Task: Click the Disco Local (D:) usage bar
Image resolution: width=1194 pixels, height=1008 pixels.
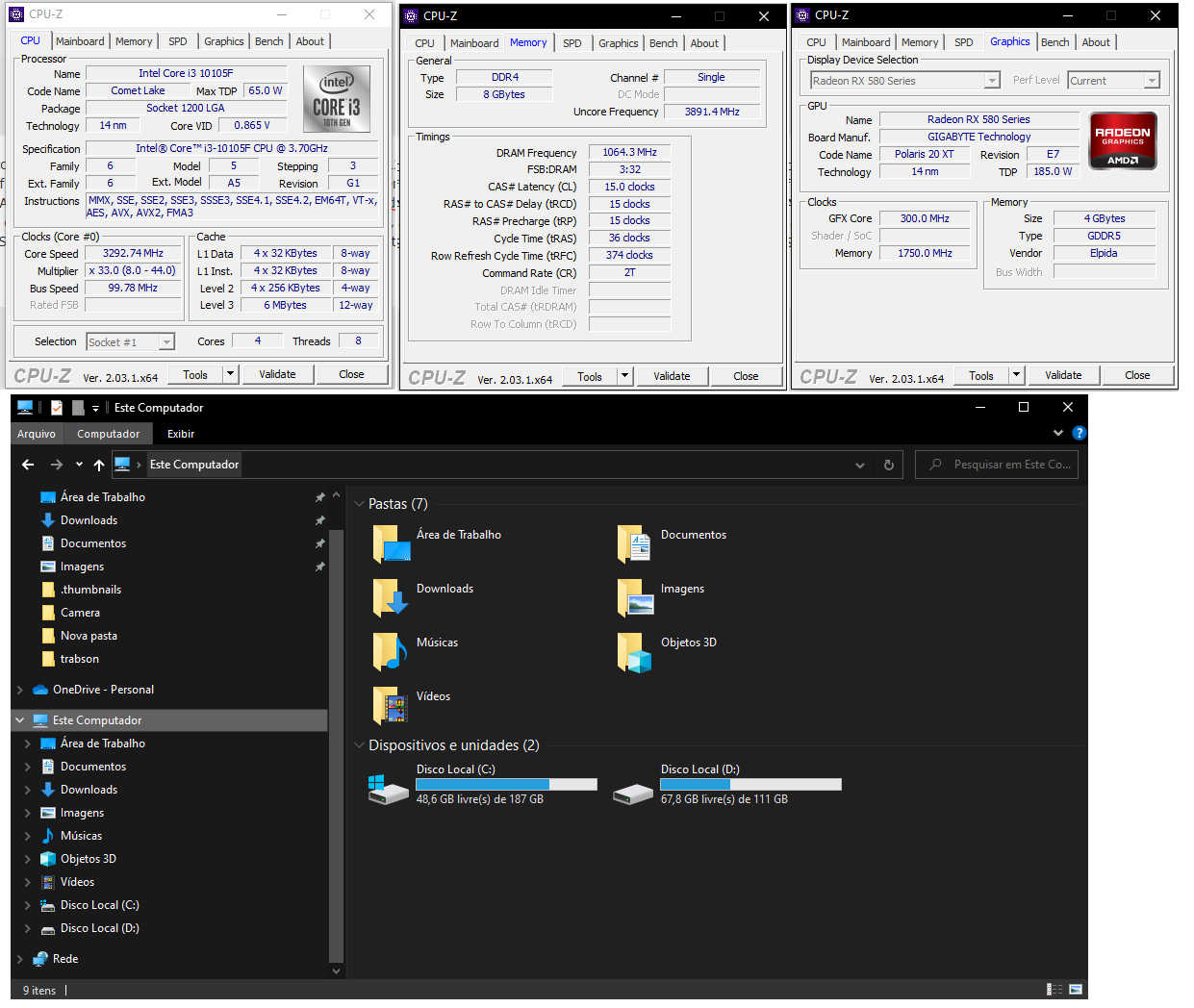Action: click(x=750, y=785)
